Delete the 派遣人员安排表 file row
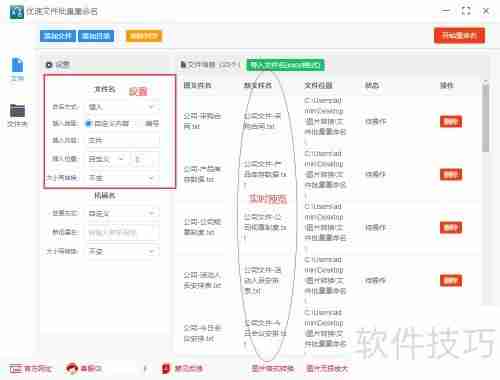This screenshot has height=380, width=500. pyautogui.click(x=451, y=280)
